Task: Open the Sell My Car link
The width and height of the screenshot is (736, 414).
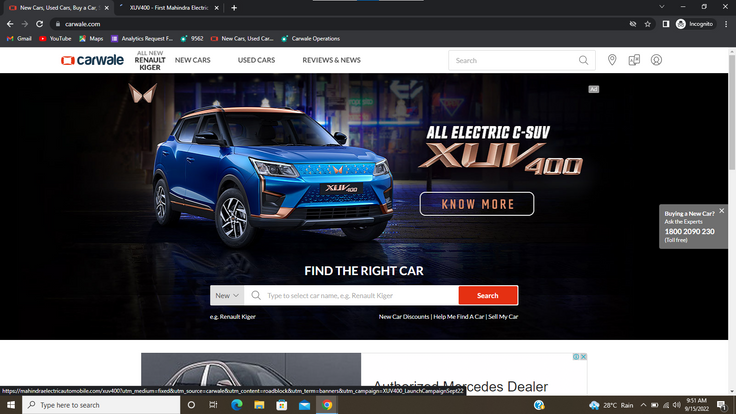Action: [503, 316]
